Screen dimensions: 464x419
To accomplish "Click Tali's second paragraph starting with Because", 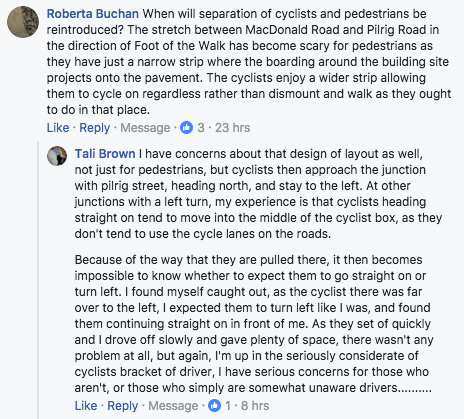I will (x=254, y=324).
